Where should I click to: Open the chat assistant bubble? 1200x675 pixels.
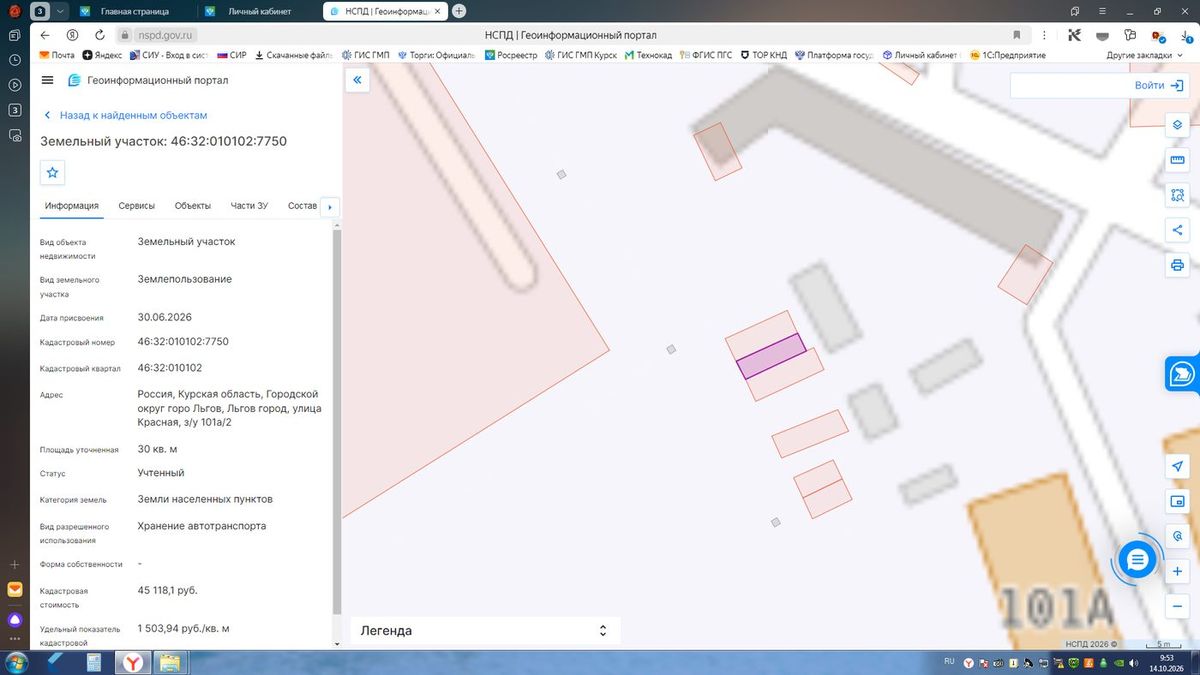(x=1137, y=560)
